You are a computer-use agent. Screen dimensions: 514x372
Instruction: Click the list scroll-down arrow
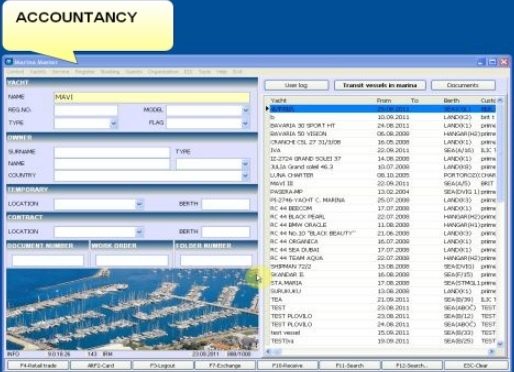tap(500, 344)
